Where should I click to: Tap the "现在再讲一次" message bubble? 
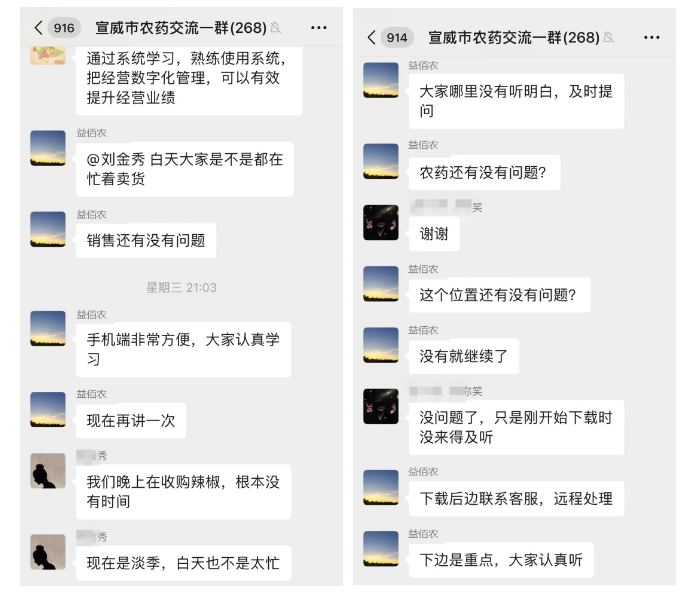click(131, 421)
